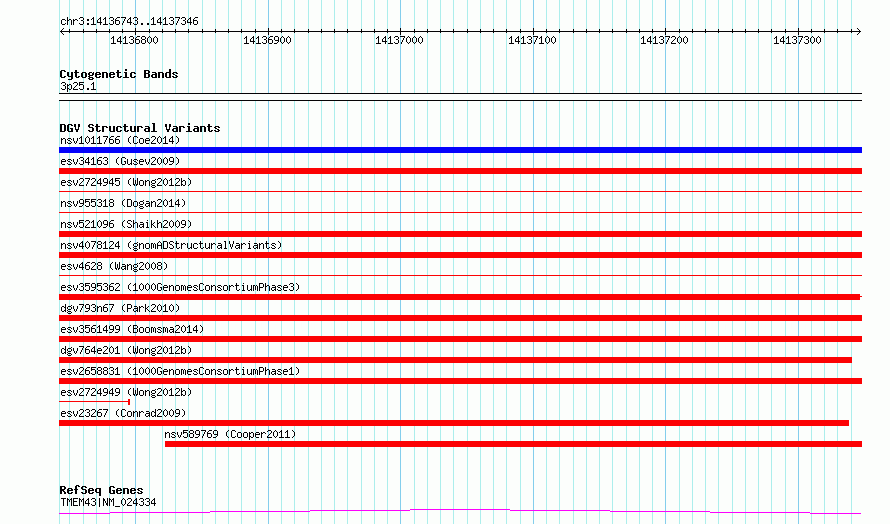Select the nsv1011766 (Coe2014) label
The width and height of the screenshot is (890, 524).
tap(120, 140)
